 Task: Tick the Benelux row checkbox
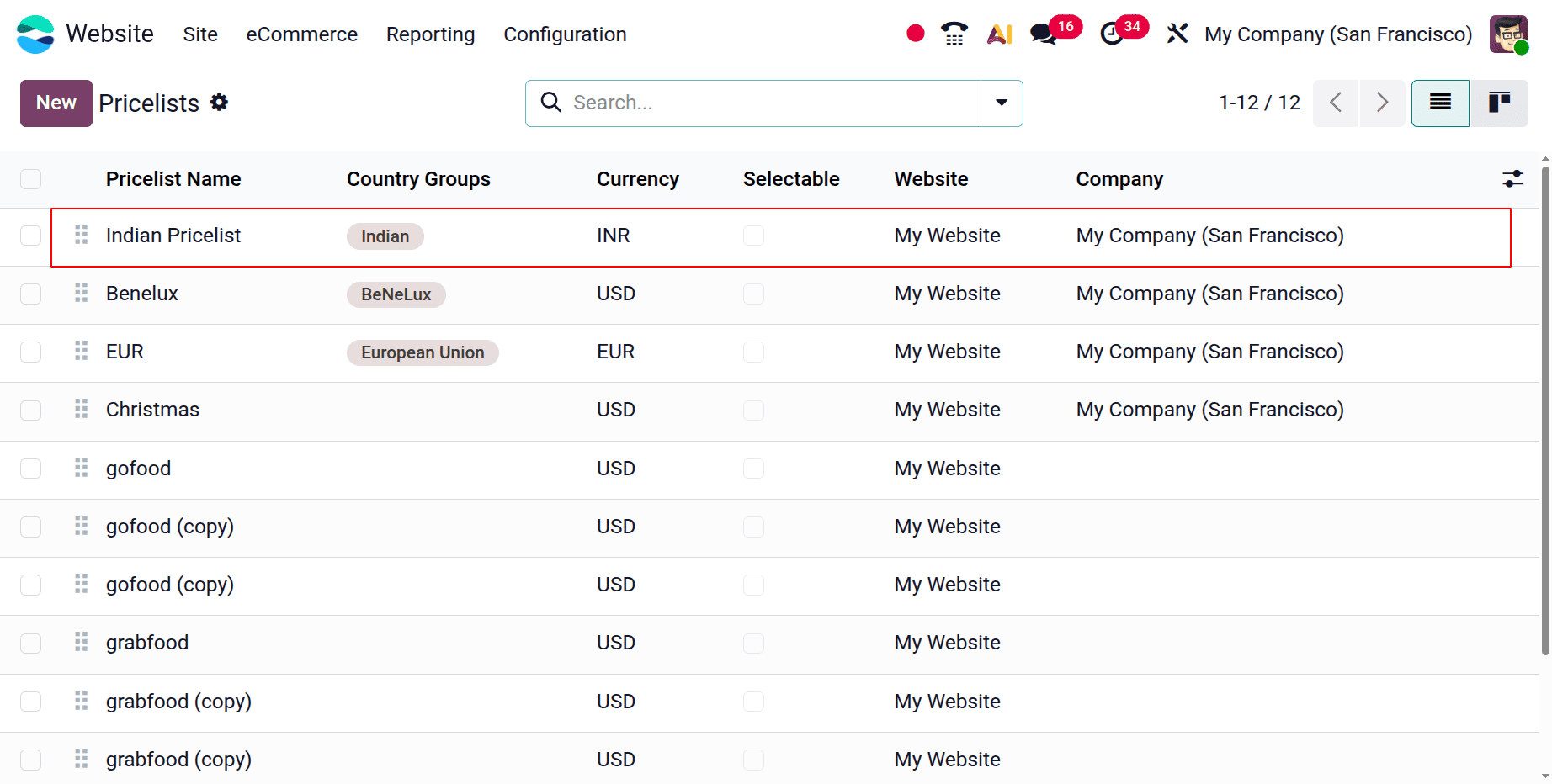coord(31,294)
